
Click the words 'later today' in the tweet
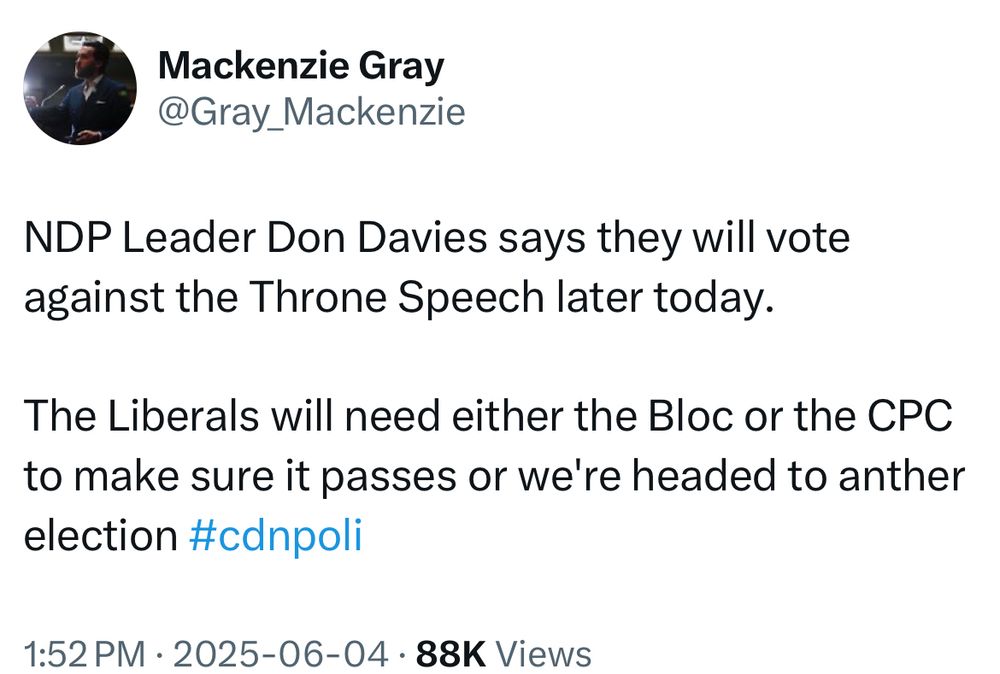665,298
